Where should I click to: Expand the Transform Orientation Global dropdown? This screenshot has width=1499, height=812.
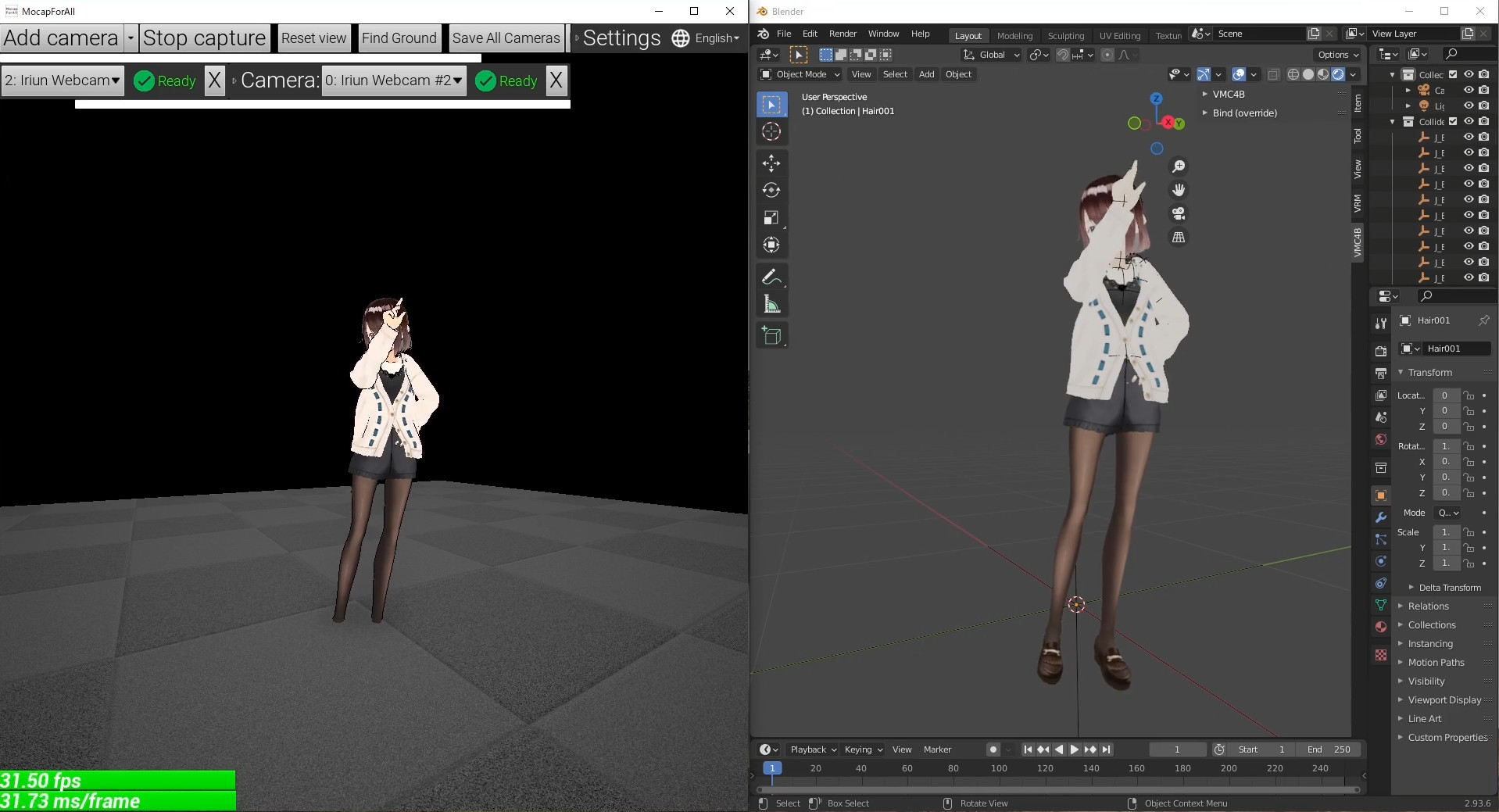pos(990,55)
